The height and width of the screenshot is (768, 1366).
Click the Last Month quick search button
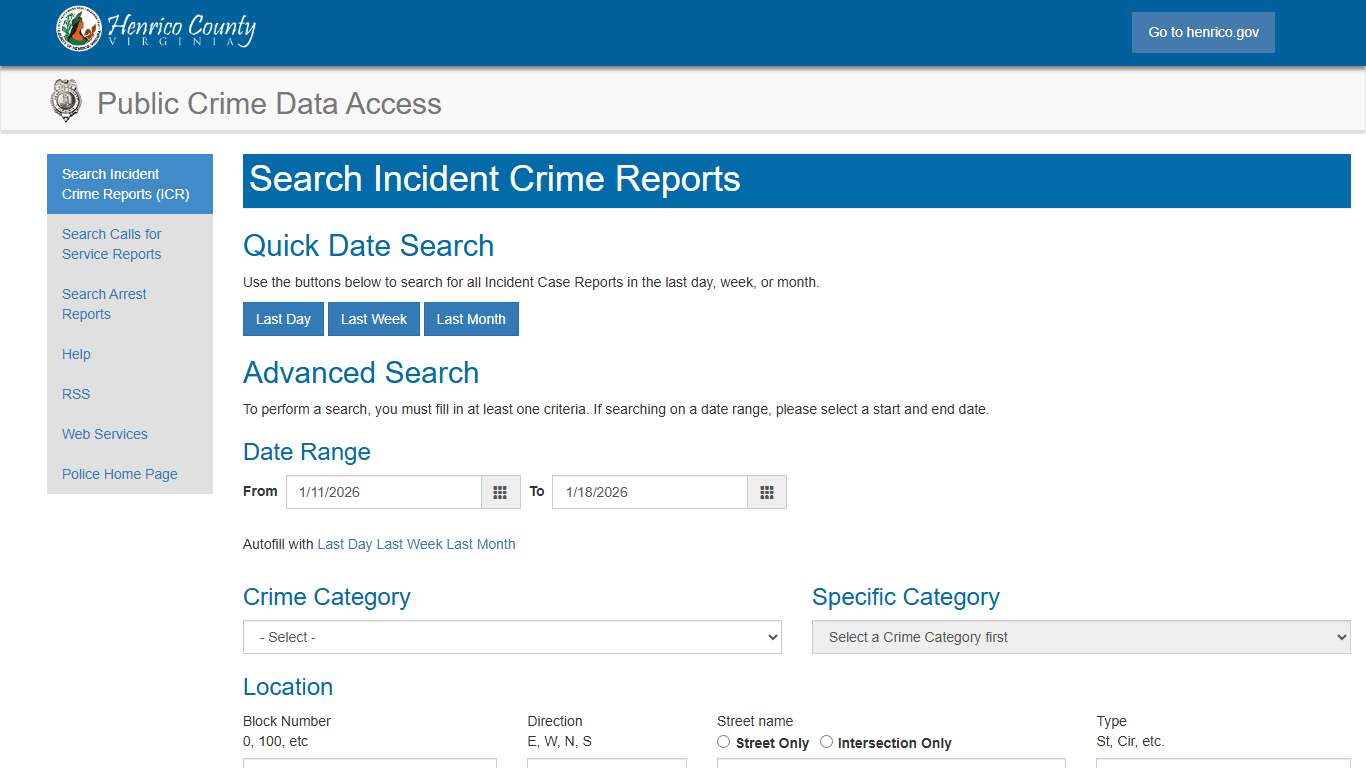coord(471,318)
